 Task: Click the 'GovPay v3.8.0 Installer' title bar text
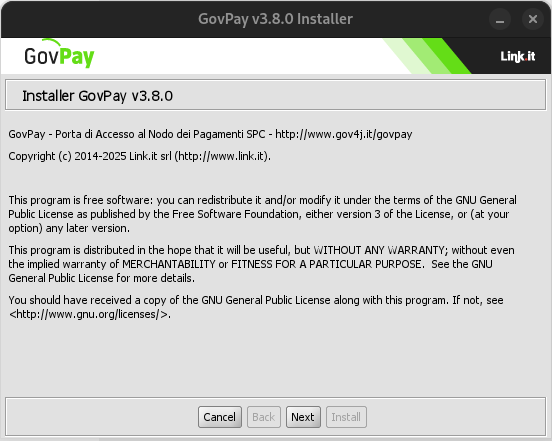pyautogui.click(x=275, y=19)
